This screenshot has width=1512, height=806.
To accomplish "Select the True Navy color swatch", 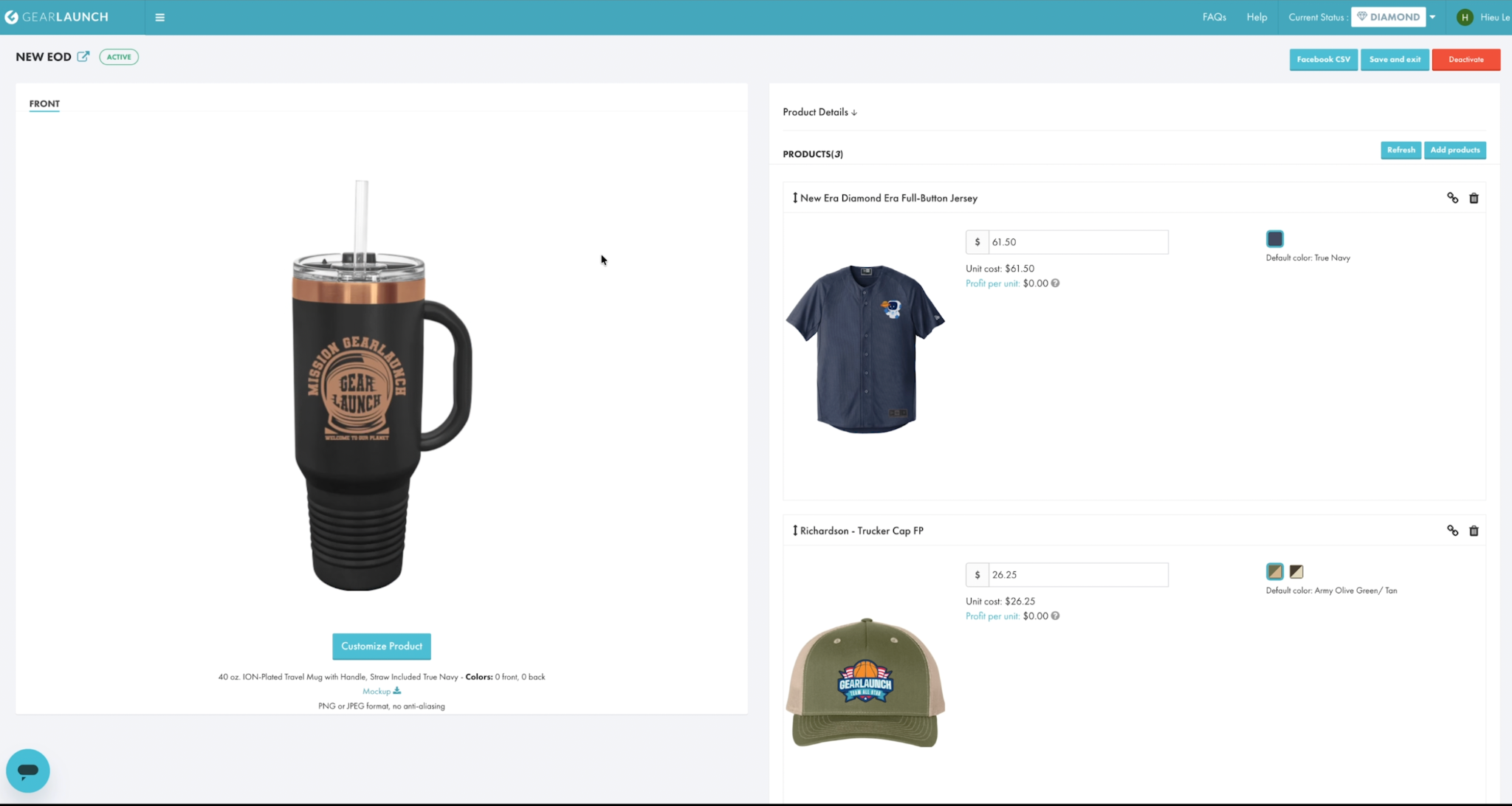I will tap(1274, 239).
